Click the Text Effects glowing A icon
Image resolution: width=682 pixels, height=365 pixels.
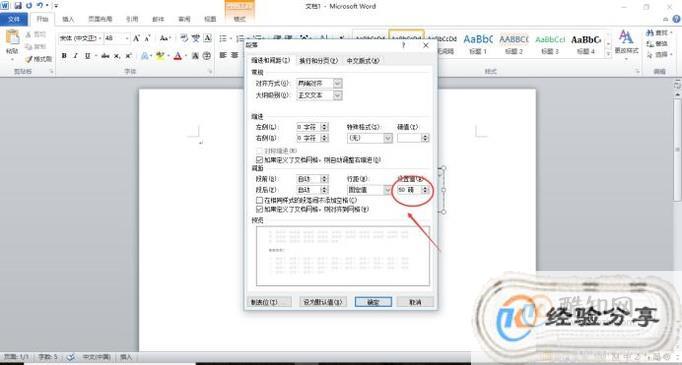pos(145,56)
